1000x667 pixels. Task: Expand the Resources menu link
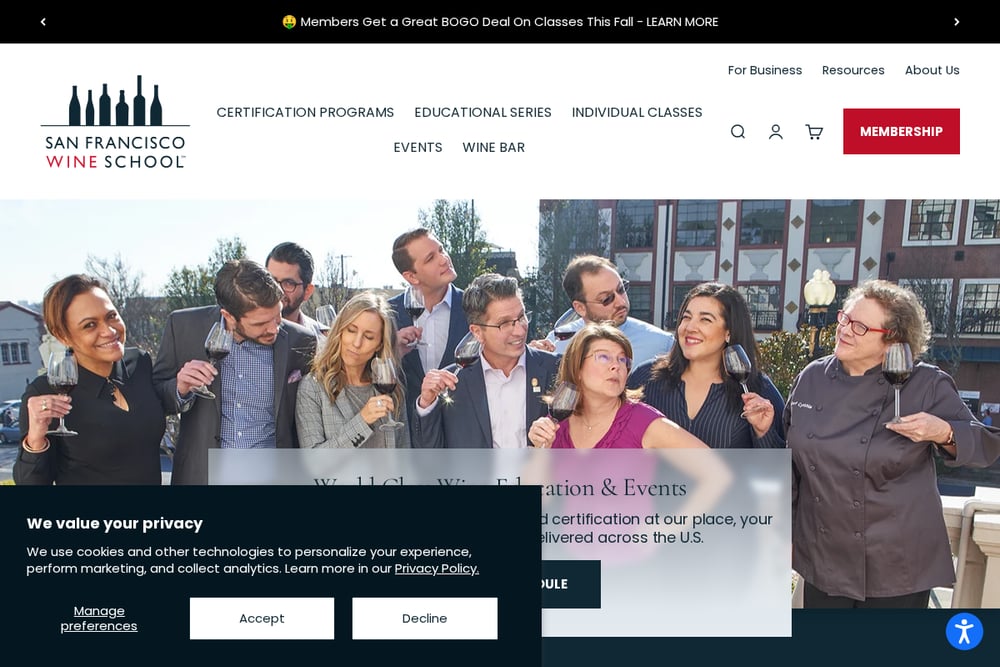click(853, 70)
